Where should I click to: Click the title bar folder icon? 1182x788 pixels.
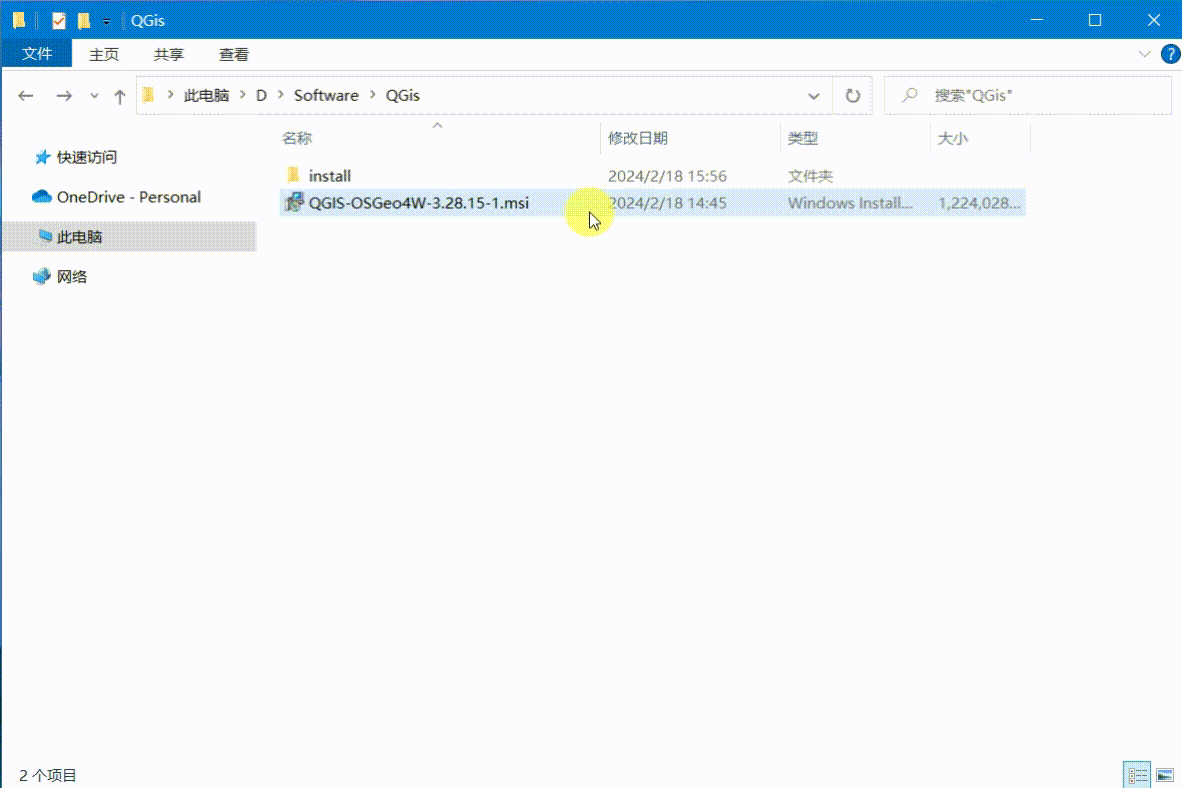[x=19, y=20]
